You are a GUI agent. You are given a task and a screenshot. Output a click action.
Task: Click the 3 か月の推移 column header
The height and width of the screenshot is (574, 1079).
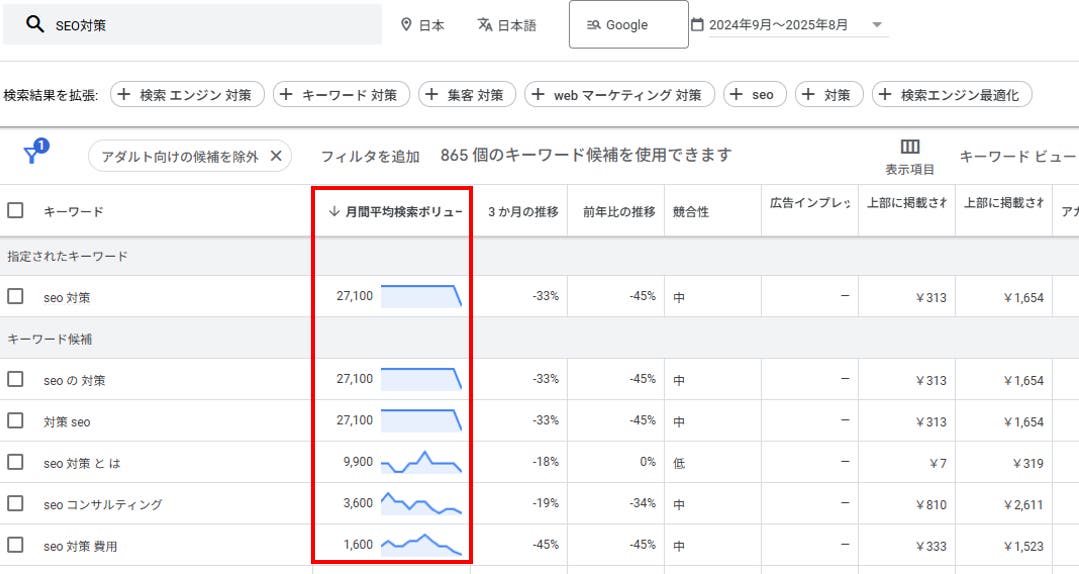[522, 211]
